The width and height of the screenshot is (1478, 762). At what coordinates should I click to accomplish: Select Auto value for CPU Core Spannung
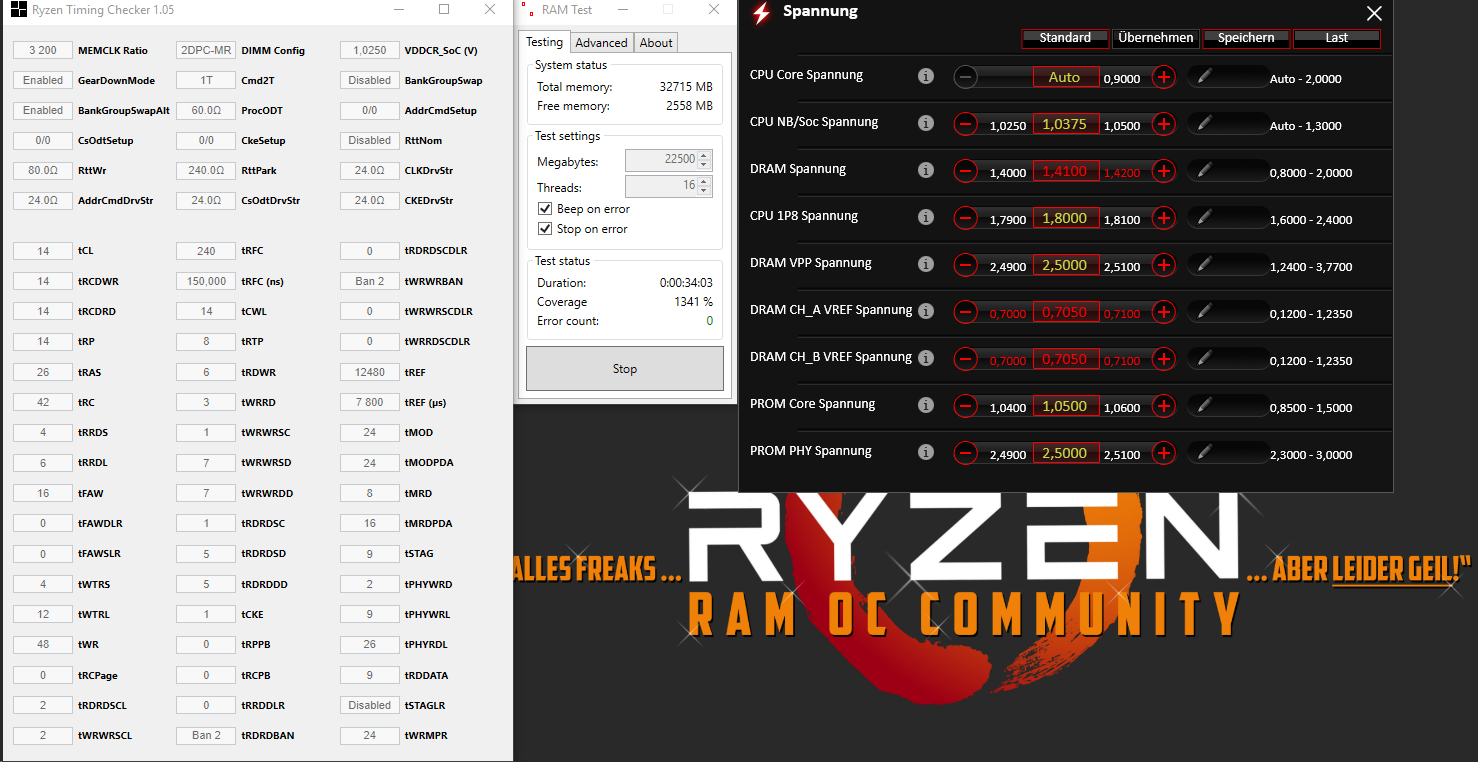1065,77
